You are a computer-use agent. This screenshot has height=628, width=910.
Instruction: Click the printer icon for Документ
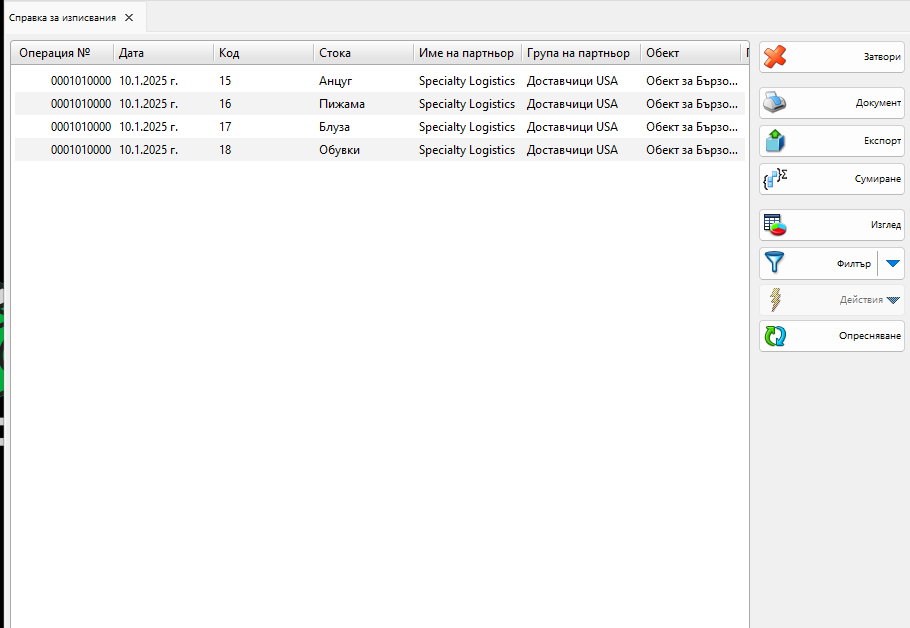(775, 102)
